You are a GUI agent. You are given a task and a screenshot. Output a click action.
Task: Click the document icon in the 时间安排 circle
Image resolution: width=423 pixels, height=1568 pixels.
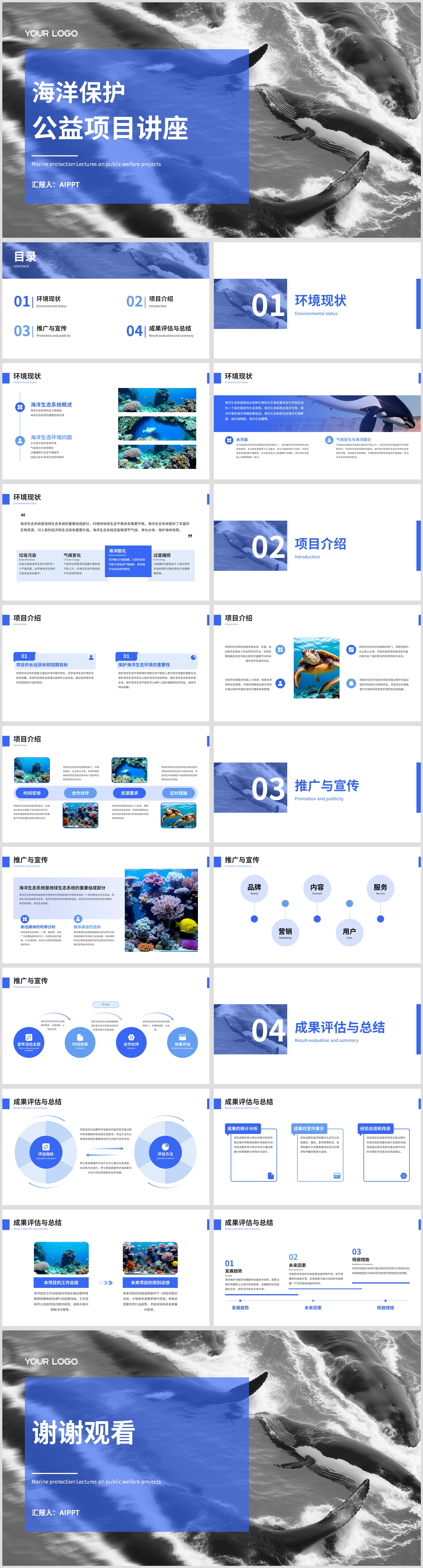80,1037
